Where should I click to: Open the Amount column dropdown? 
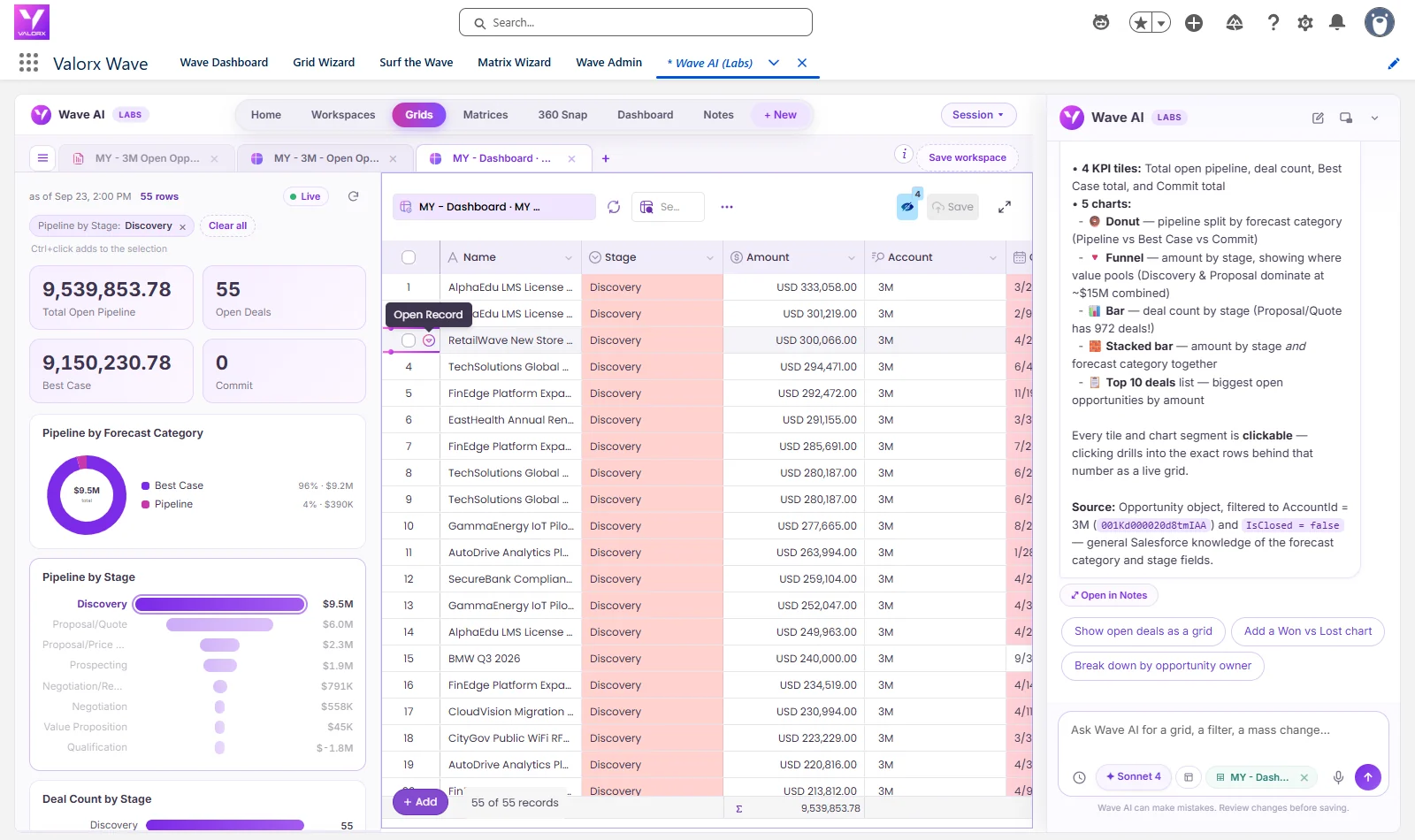tap(852, 258)
